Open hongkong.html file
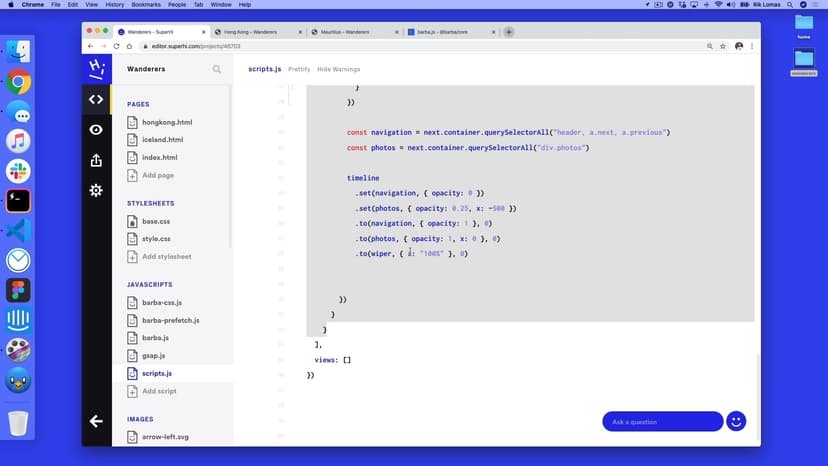 pyautogui.click(x=166, y=122)
